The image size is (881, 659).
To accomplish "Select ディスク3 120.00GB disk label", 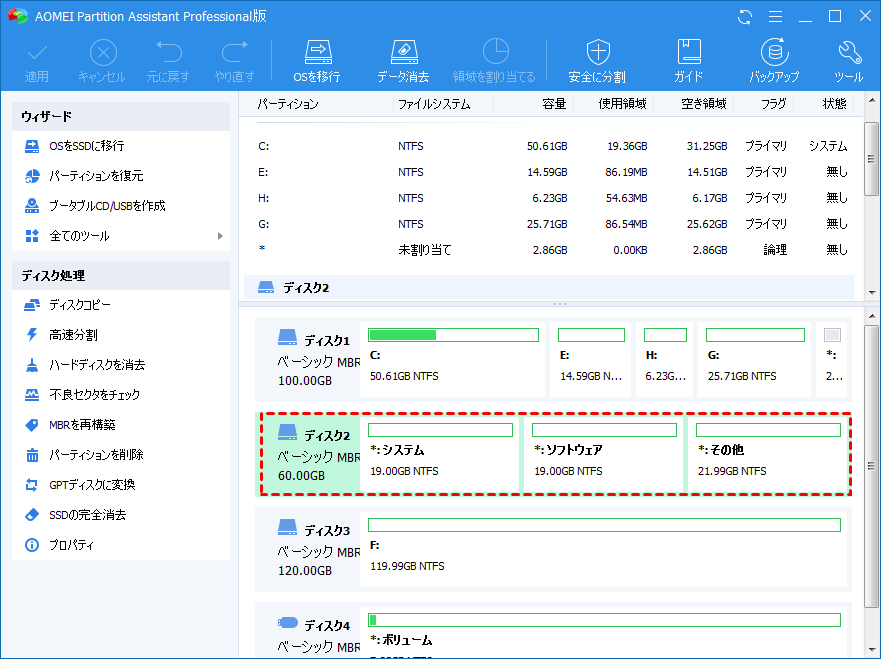I will 308,549.
